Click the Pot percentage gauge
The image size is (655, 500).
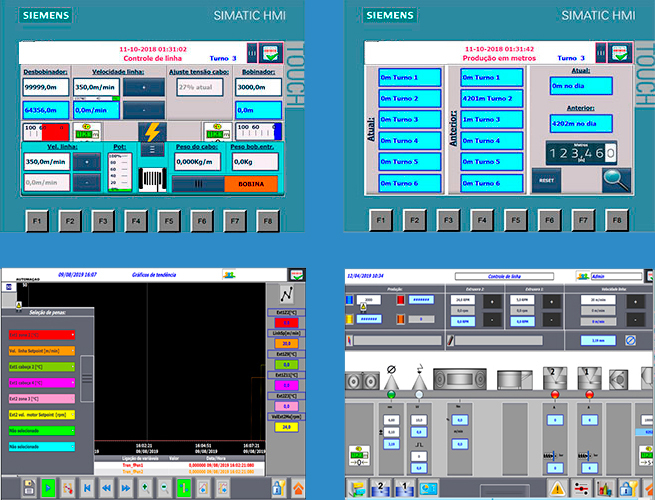(120, 173)
